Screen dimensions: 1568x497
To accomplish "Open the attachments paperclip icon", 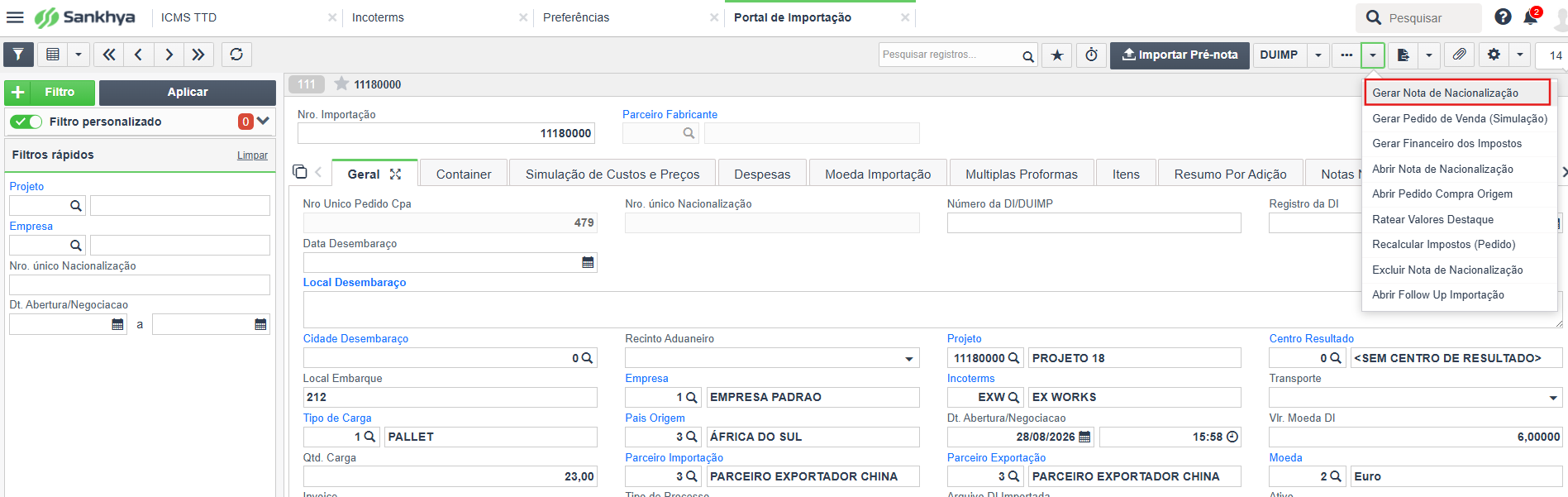I will click(1460, 55).
